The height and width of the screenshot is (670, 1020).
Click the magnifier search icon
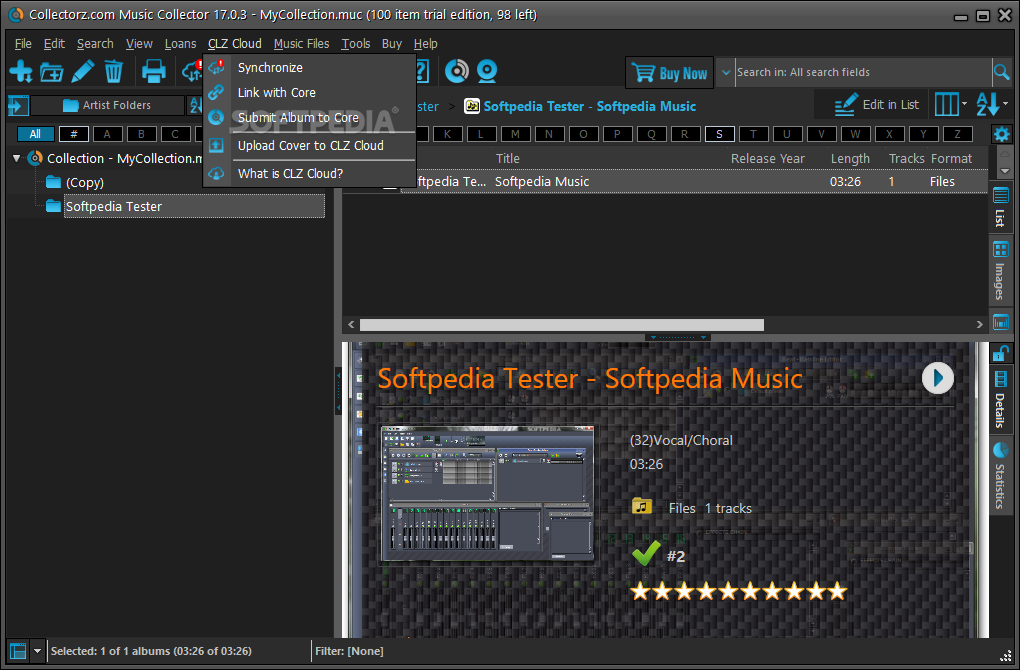[1002, 72]
